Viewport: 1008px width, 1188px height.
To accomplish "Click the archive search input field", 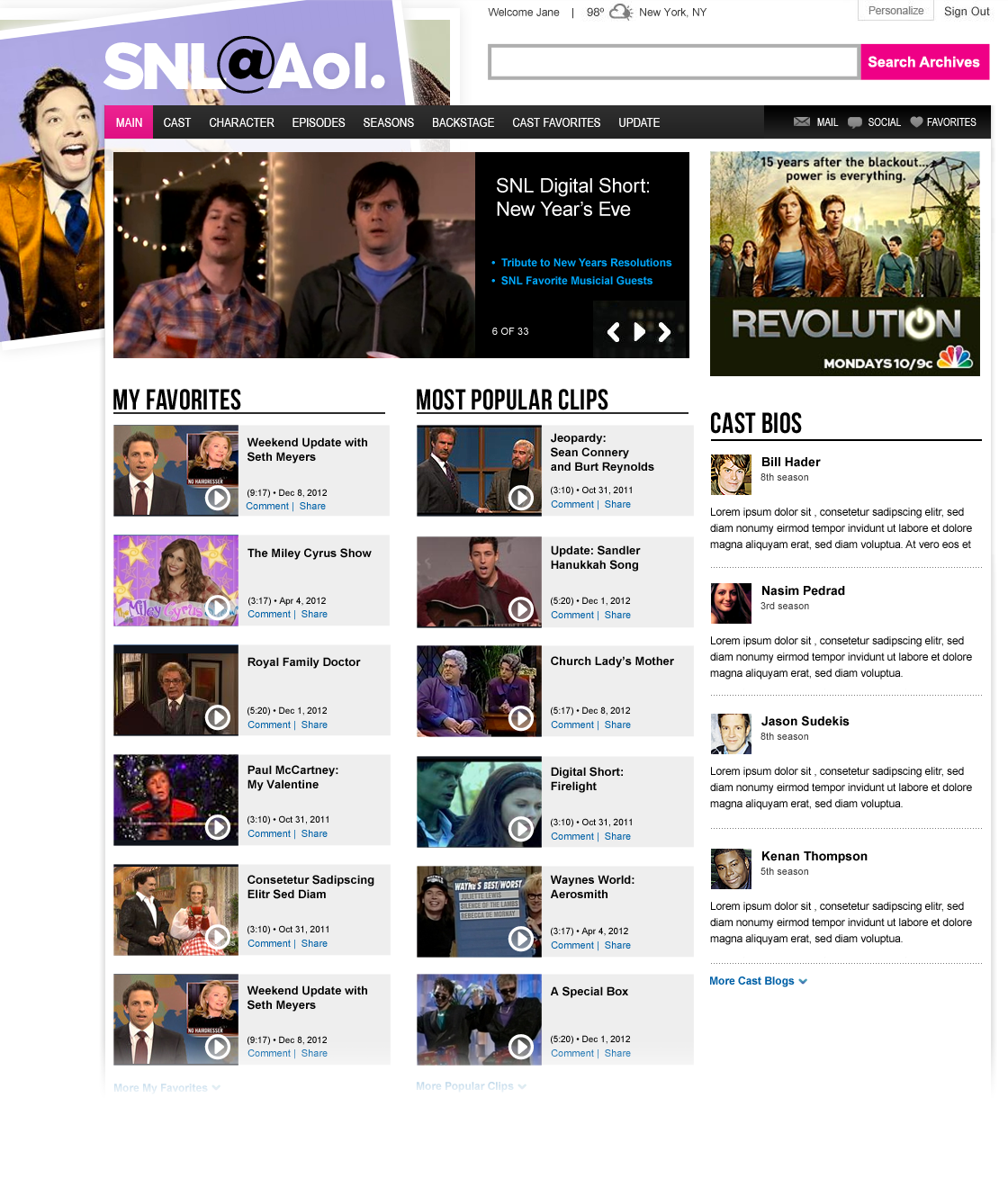I will 674,62.
